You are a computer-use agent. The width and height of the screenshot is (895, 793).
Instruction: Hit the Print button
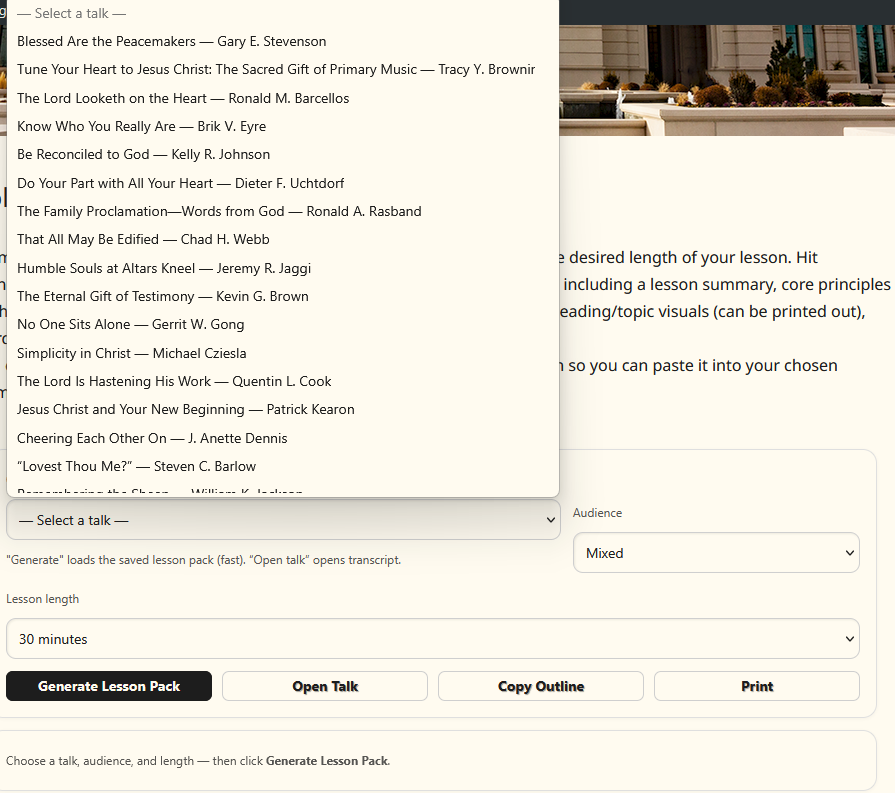pyautogui.click(x=756, y=686)
